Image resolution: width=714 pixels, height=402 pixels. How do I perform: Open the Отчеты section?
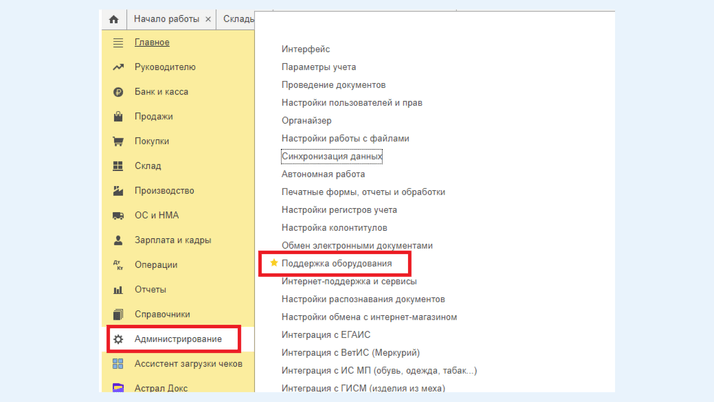[x=150, y=290]
